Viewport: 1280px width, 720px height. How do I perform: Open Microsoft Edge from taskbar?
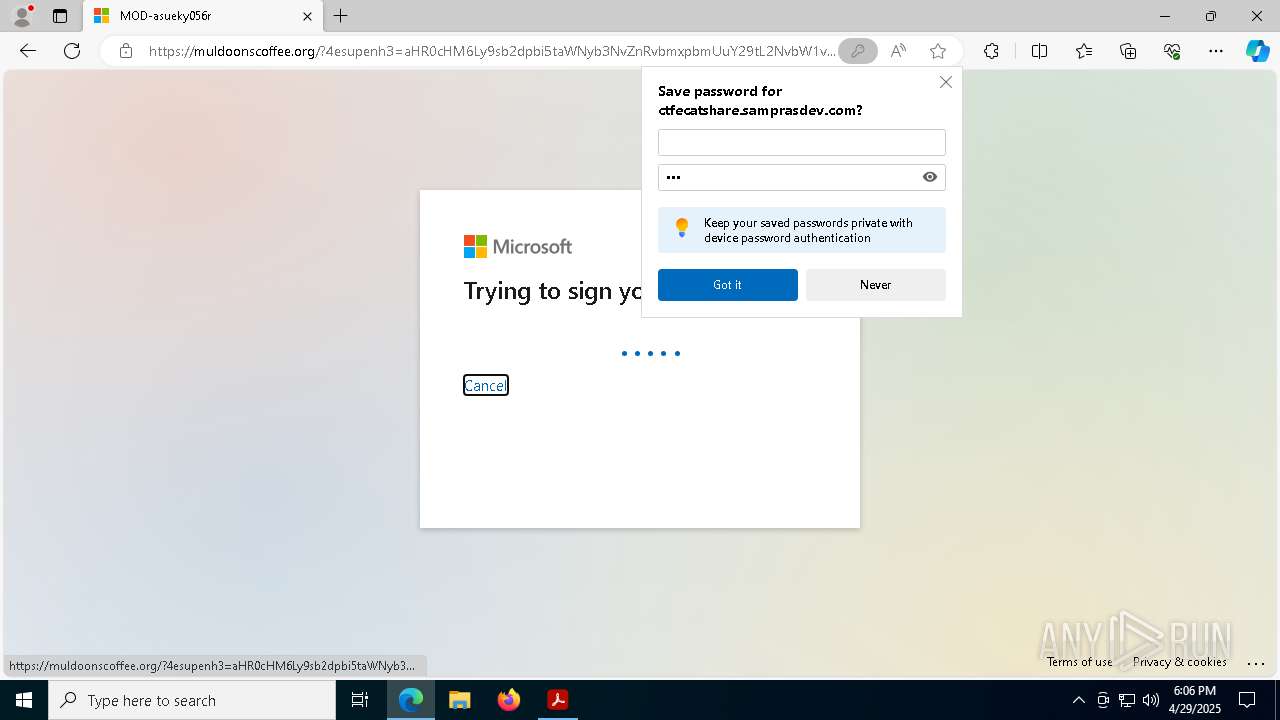411,700
